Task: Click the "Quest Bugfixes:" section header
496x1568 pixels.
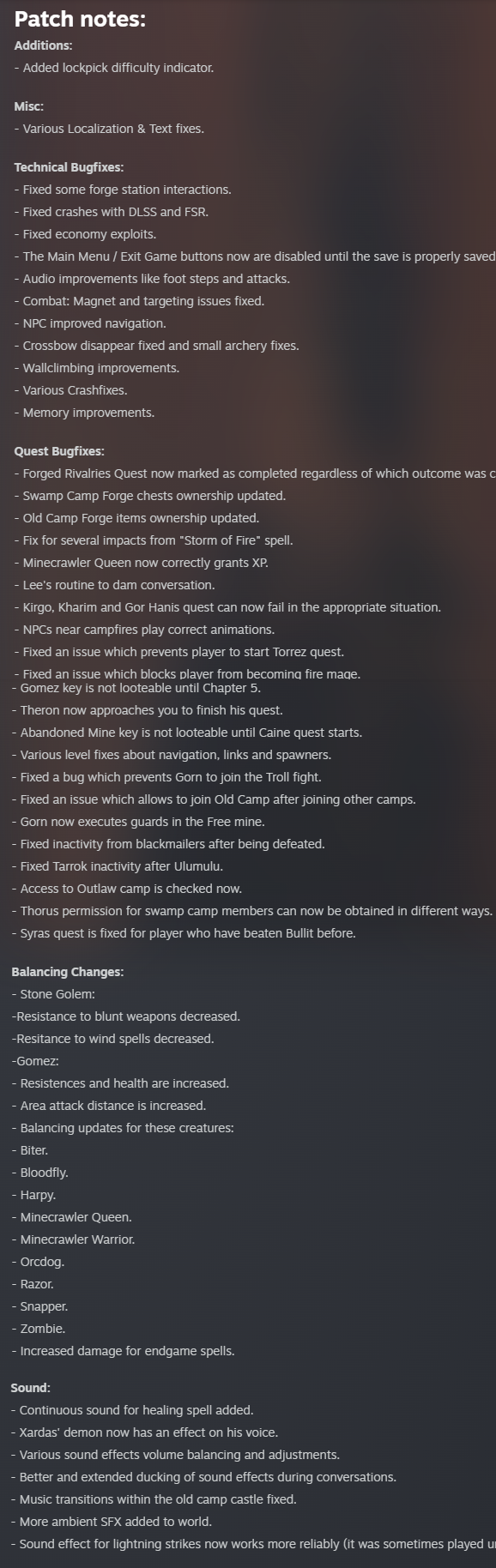Action: (59, 451)
